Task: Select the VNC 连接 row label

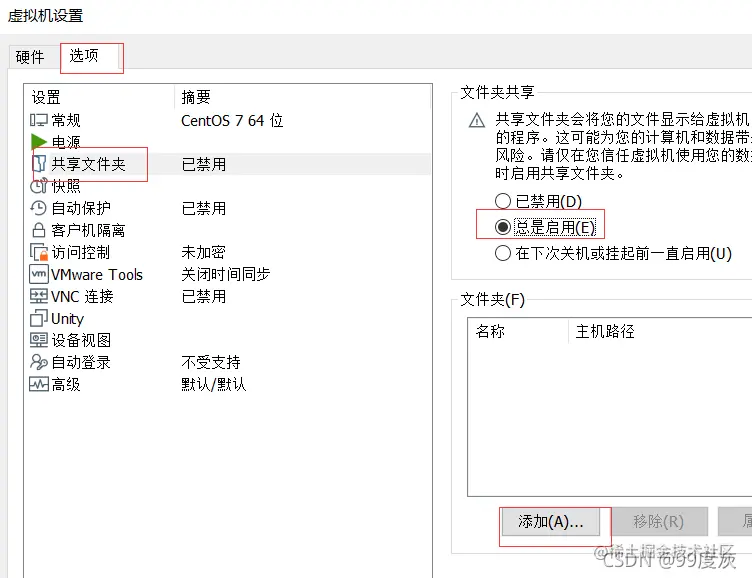Action: pyautogui.click(x=82, y=296)
